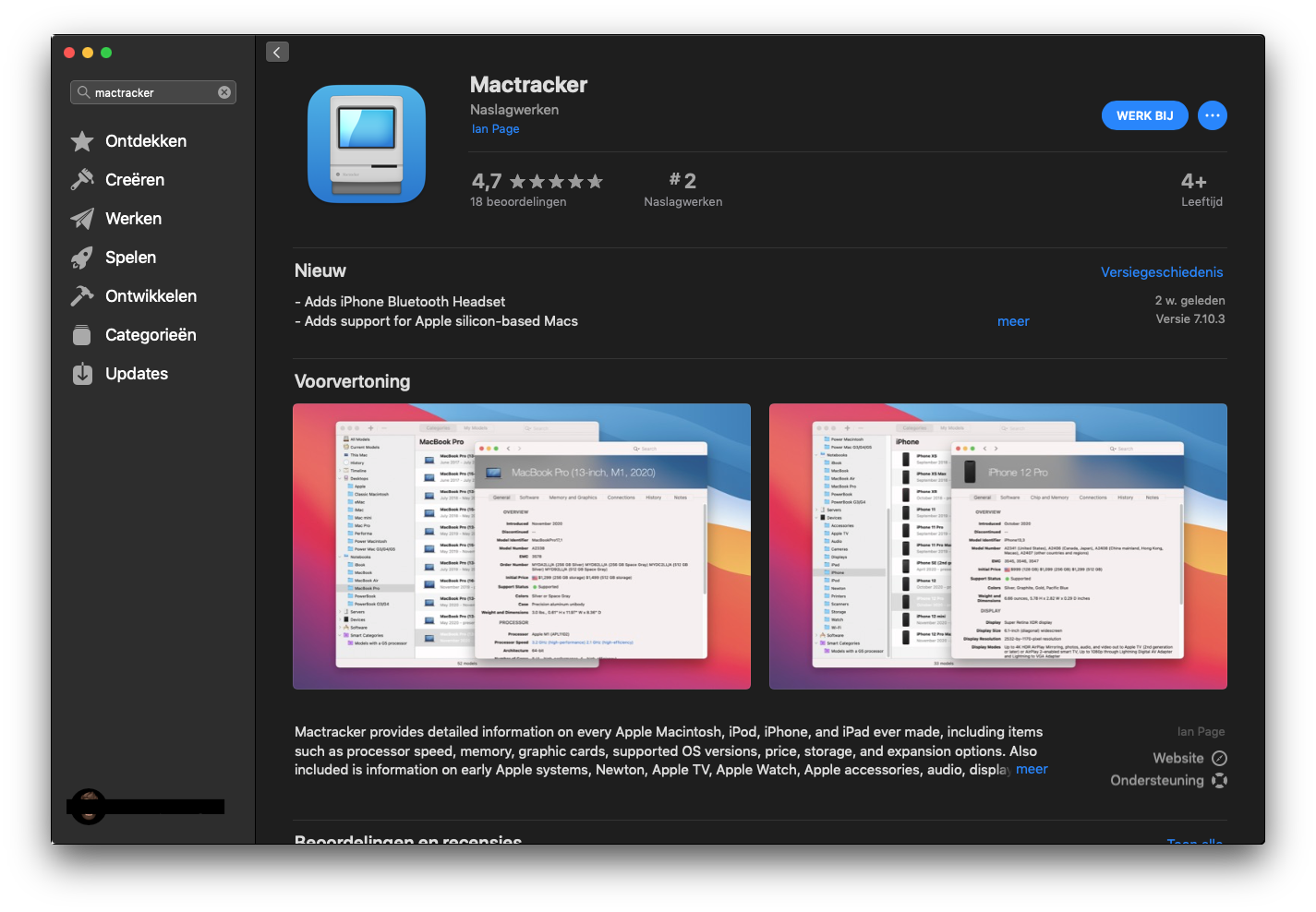The height and width of the screenshot is (912, 1316).
Task: Open the MacBook Pro preview screenshot
Action: pyautogui.click(x=522, y=546)
